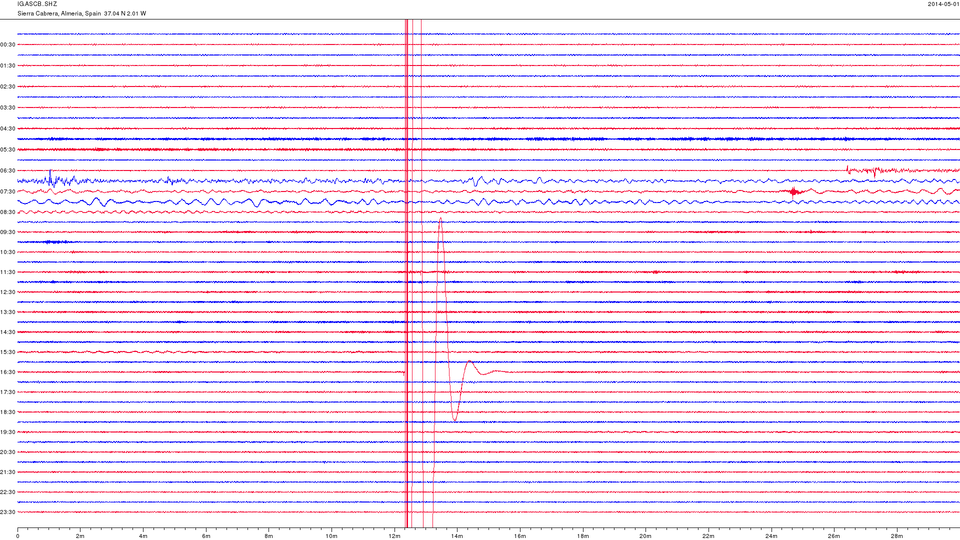Select the 00:30 time label

pyautogui.click(x=8, y=45)
